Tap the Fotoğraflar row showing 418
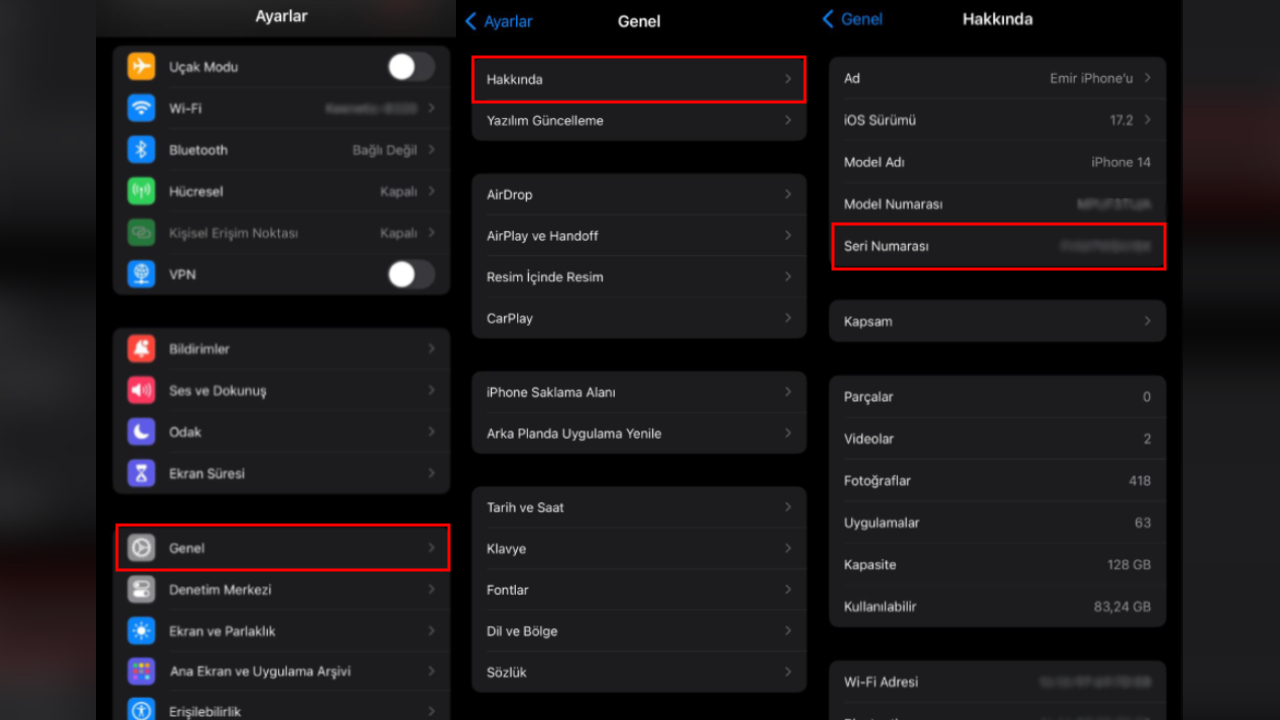 coord(997,481)
